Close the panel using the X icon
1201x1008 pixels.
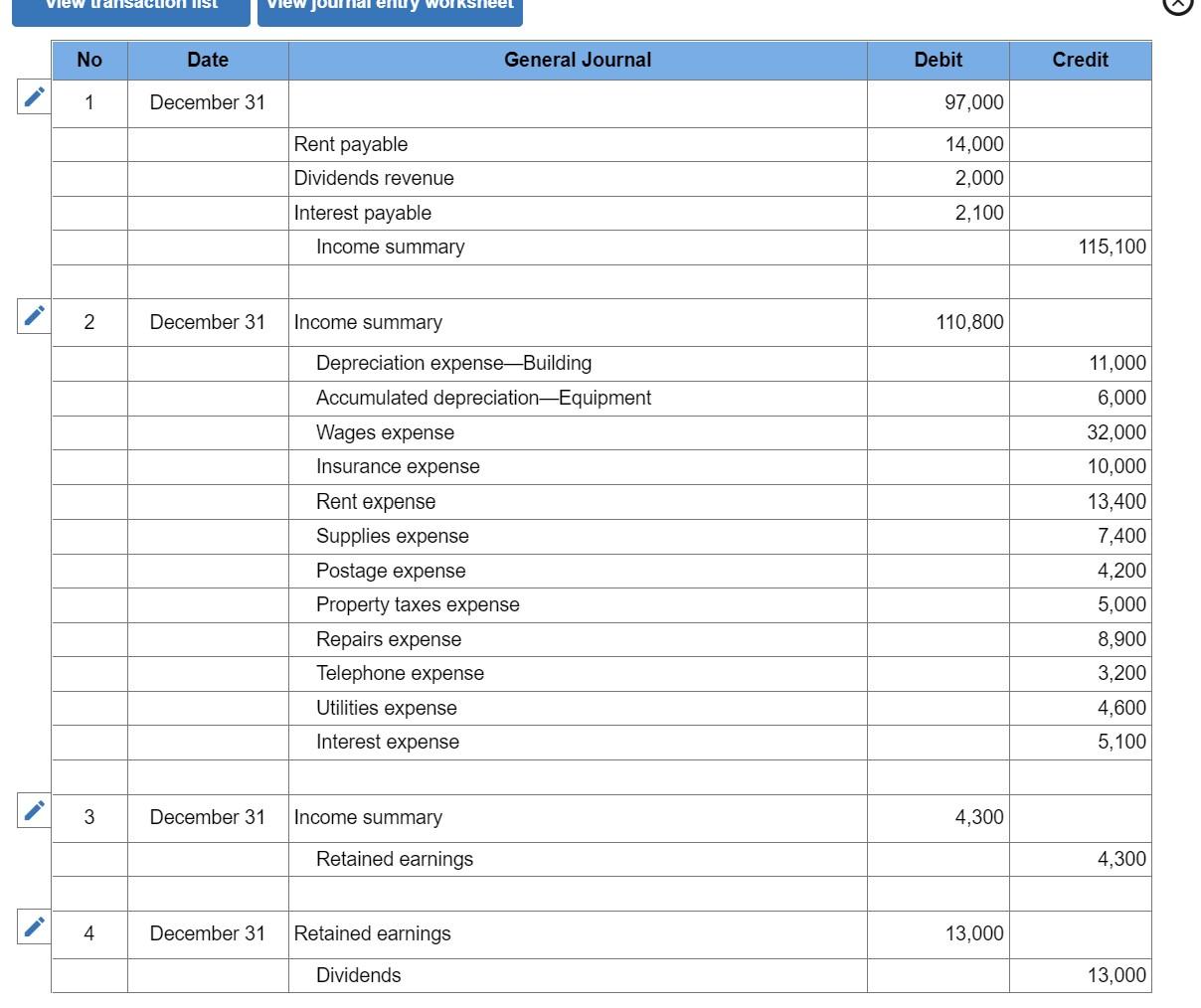point(1178,5)
